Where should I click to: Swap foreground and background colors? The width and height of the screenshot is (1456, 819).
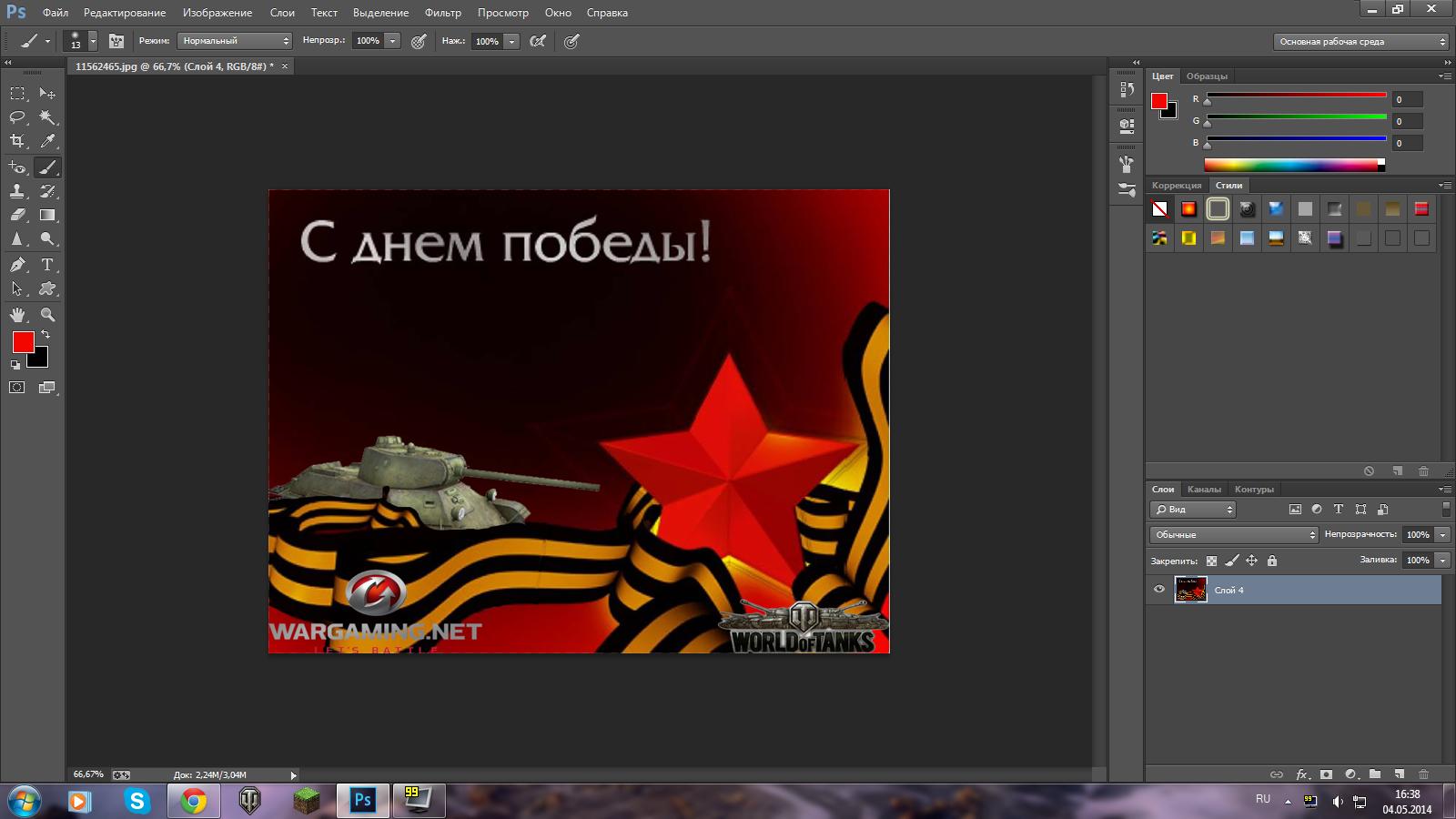tap(46, 335)
